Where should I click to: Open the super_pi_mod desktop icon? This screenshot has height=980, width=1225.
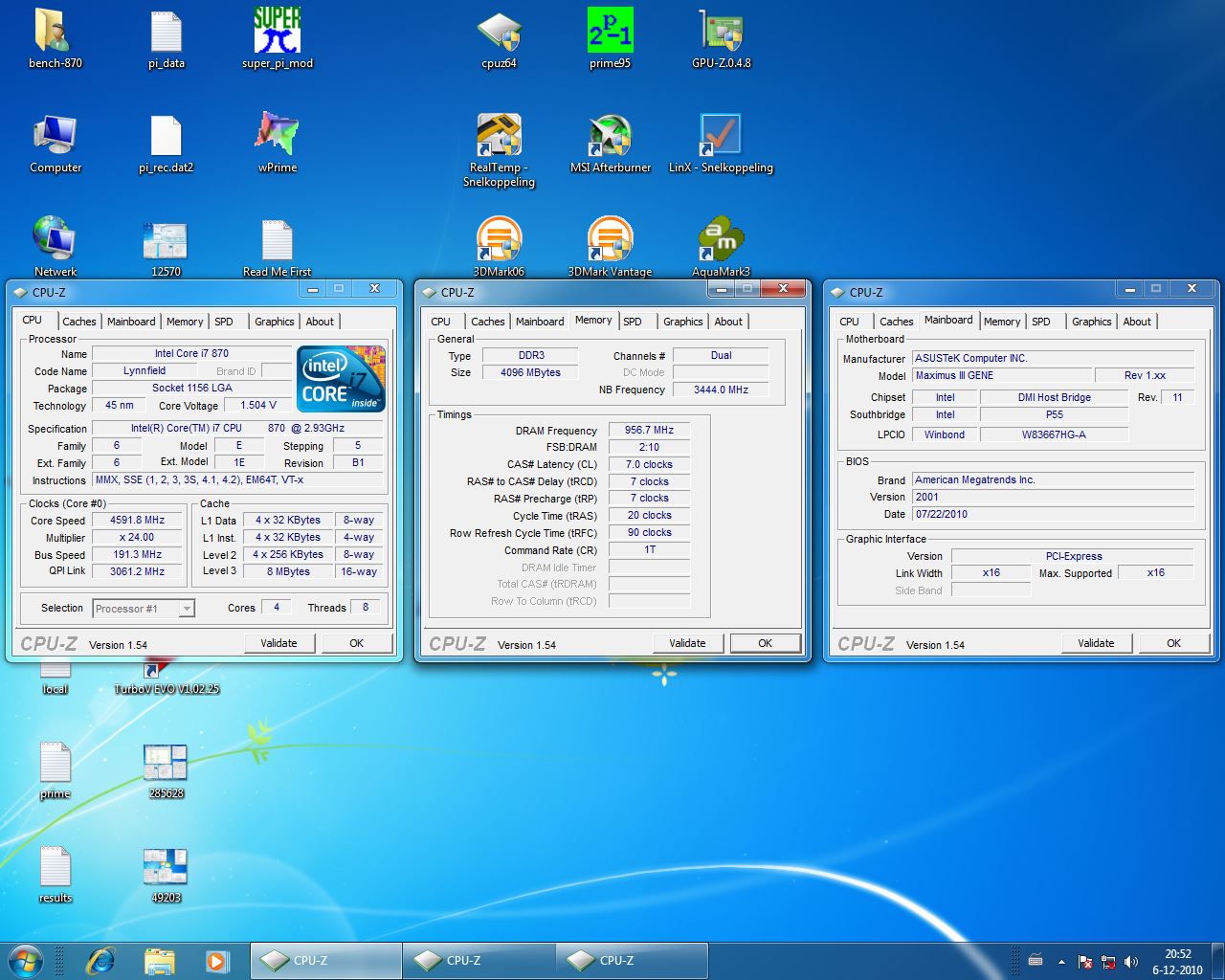[277, 33]
